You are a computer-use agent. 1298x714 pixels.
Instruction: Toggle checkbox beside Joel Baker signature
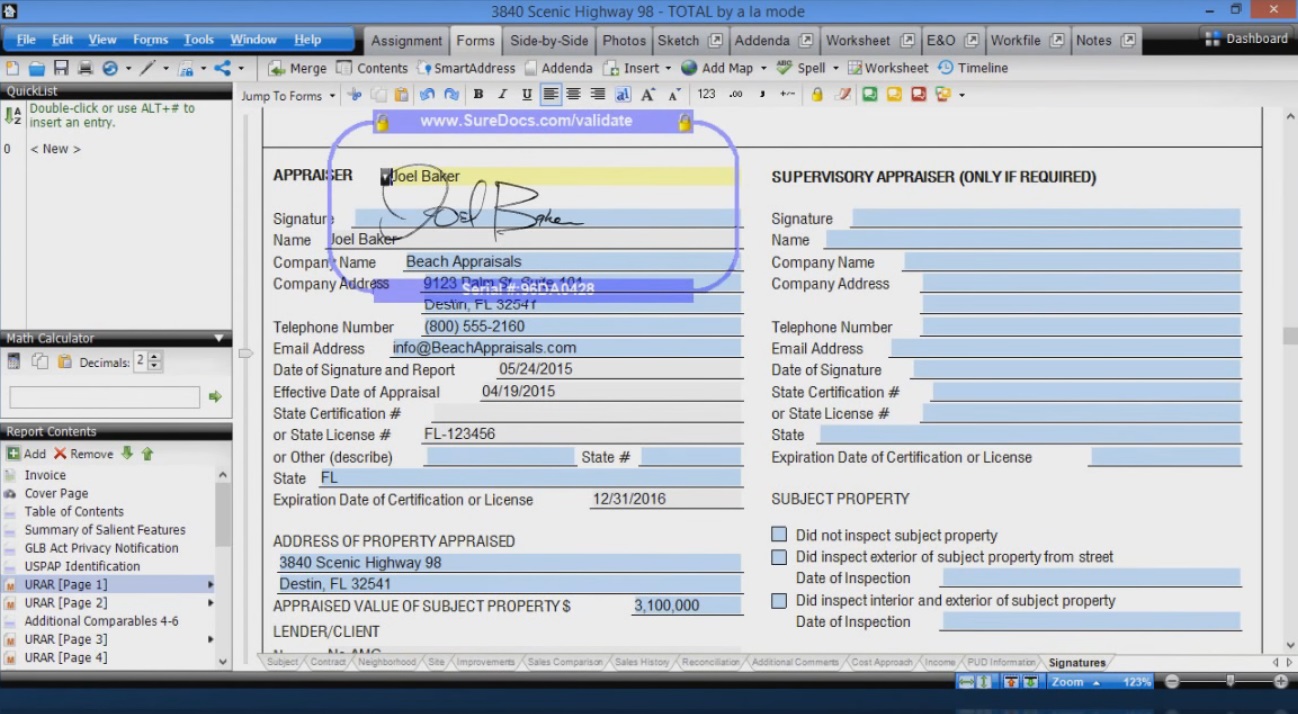pyautogui.click(x=386, y=177)
